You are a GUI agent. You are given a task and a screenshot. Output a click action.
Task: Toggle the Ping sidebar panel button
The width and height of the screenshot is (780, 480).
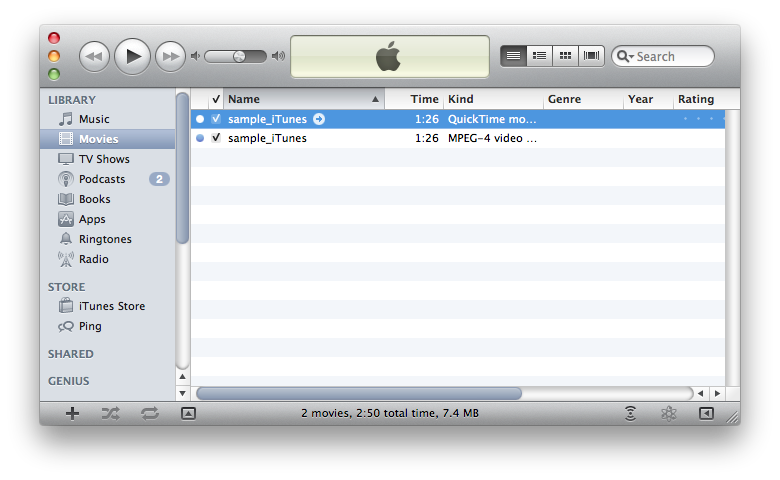[706, 413]
